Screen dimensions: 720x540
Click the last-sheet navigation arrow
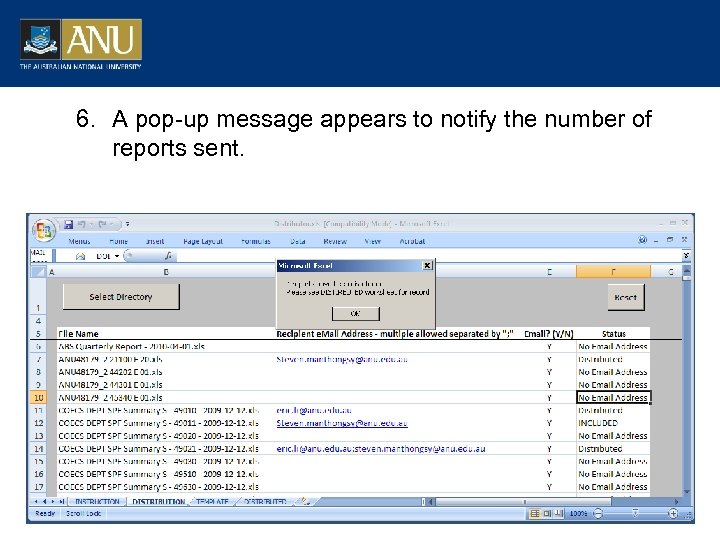coord(61,501)
